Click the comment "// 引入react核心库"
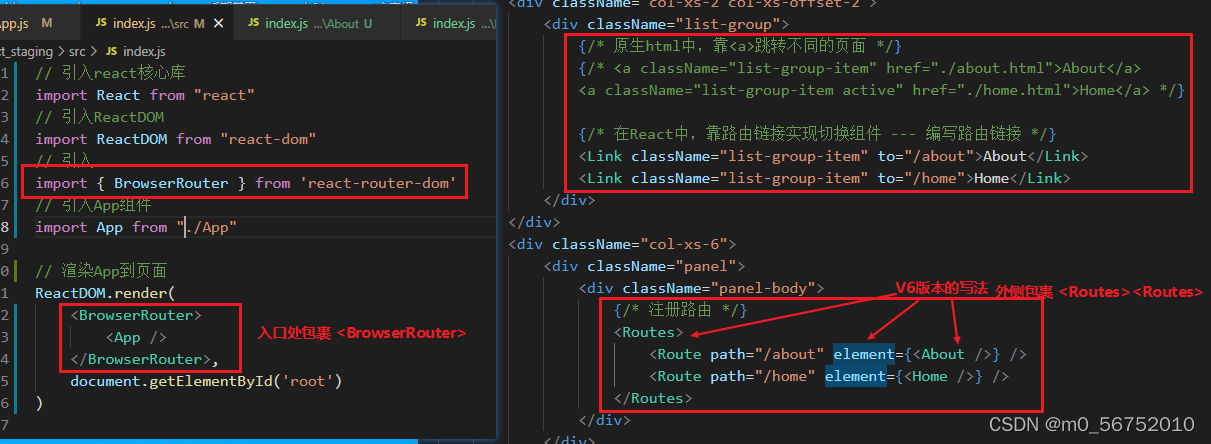This screenshot has width=1211, height=444. [x=110, y=73]
